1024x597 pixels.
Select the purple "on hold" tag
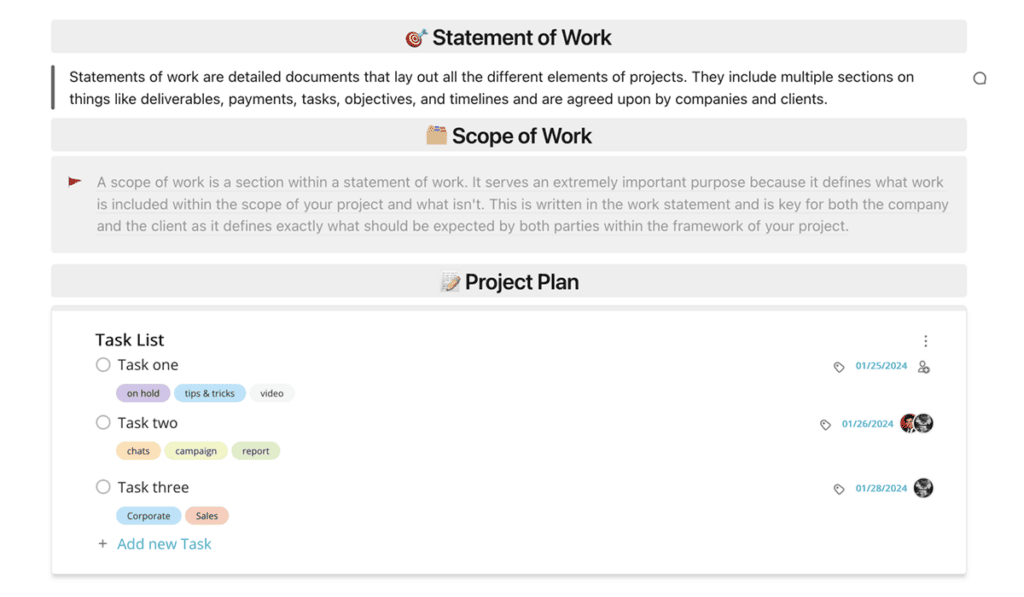point(143,393)
